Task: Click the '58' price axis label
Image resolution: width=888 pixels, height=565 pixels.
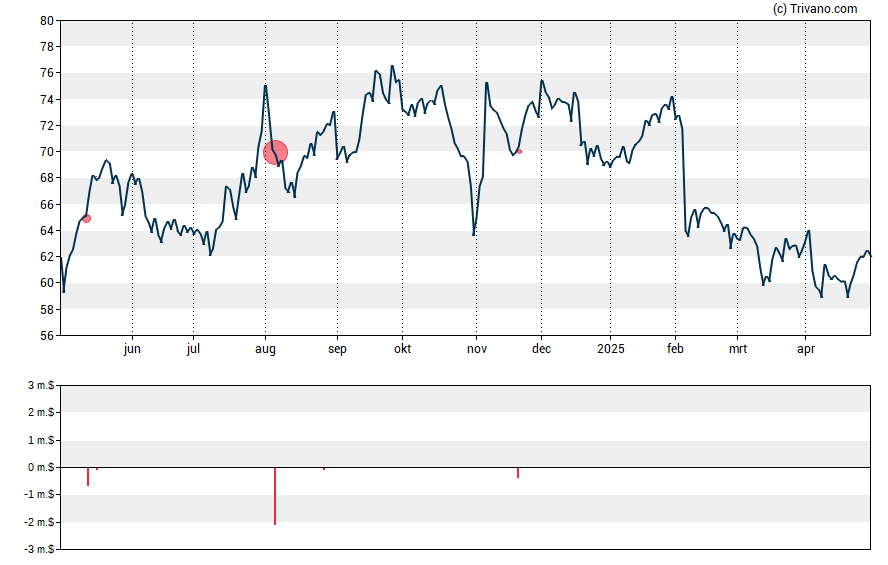Action: 47,309
